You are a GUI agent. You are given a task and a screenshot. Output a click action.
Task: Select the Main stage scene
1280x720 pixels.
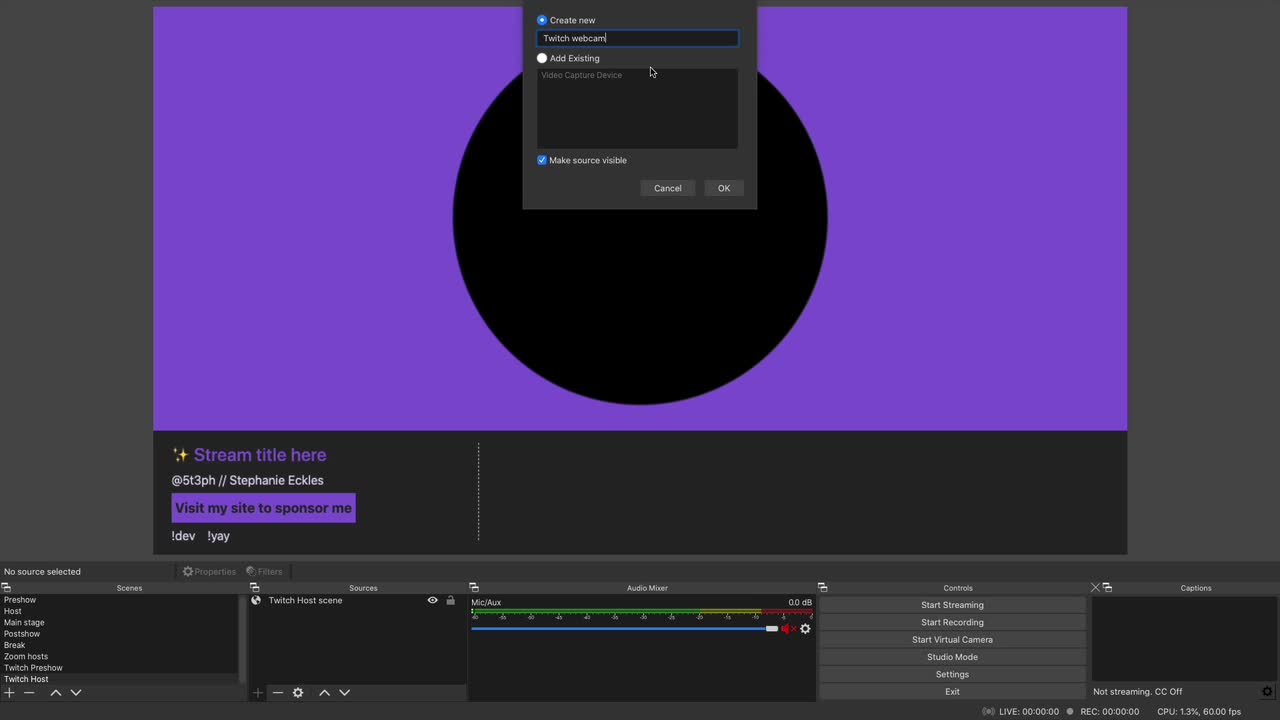[x=24, y=622]
